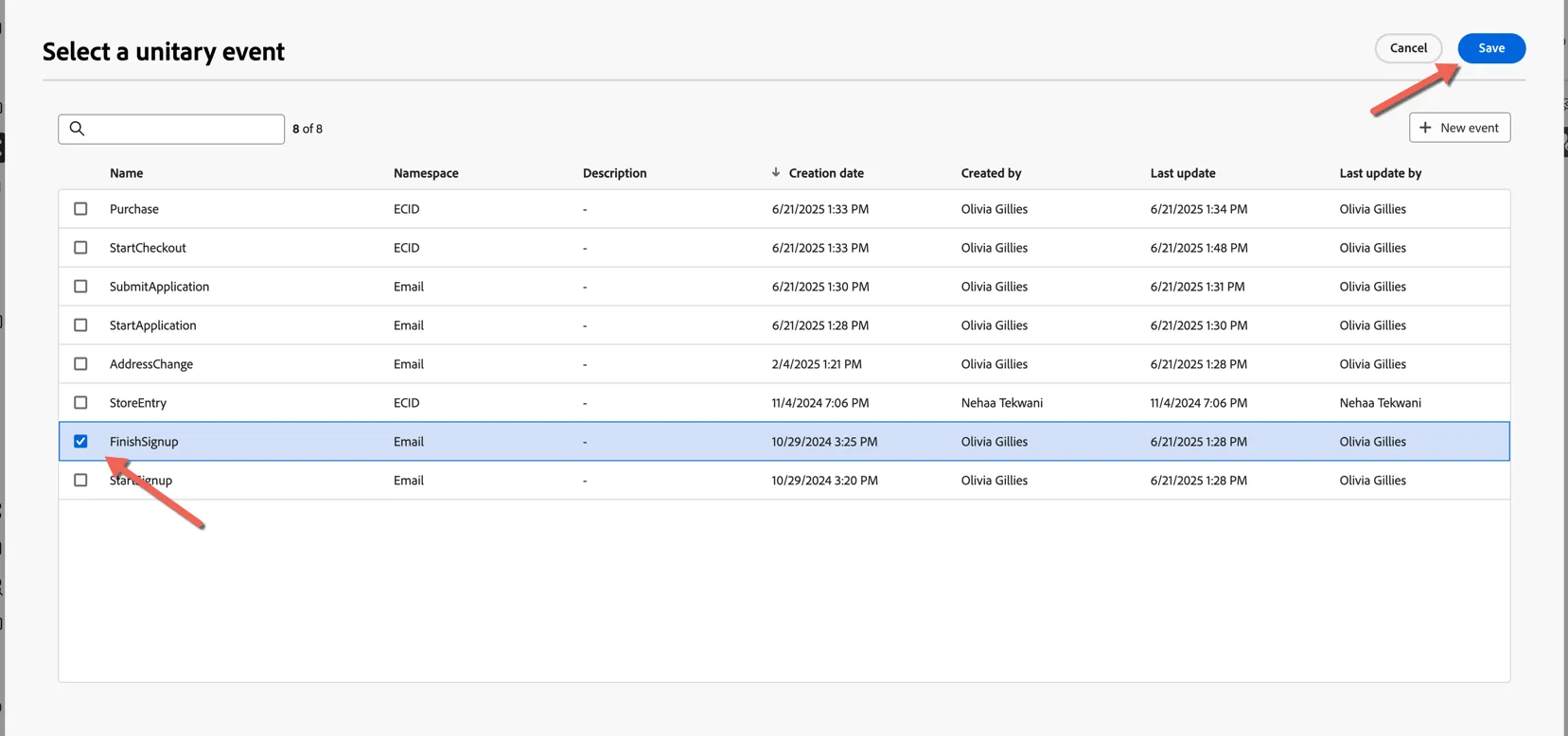This screenshot has height=736, width=1568.
Task: Select the Purchase event name
Action: [134, 209]
